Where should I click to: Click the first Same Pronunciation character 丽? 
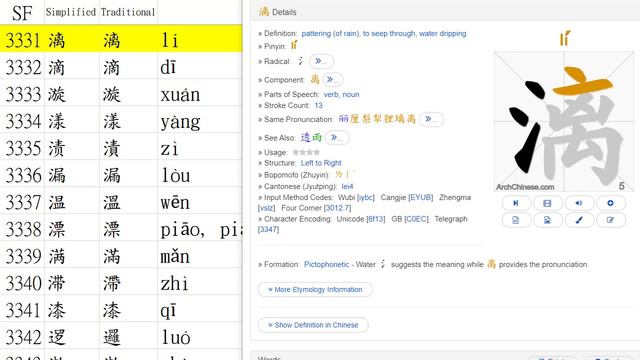coord(344,119)
